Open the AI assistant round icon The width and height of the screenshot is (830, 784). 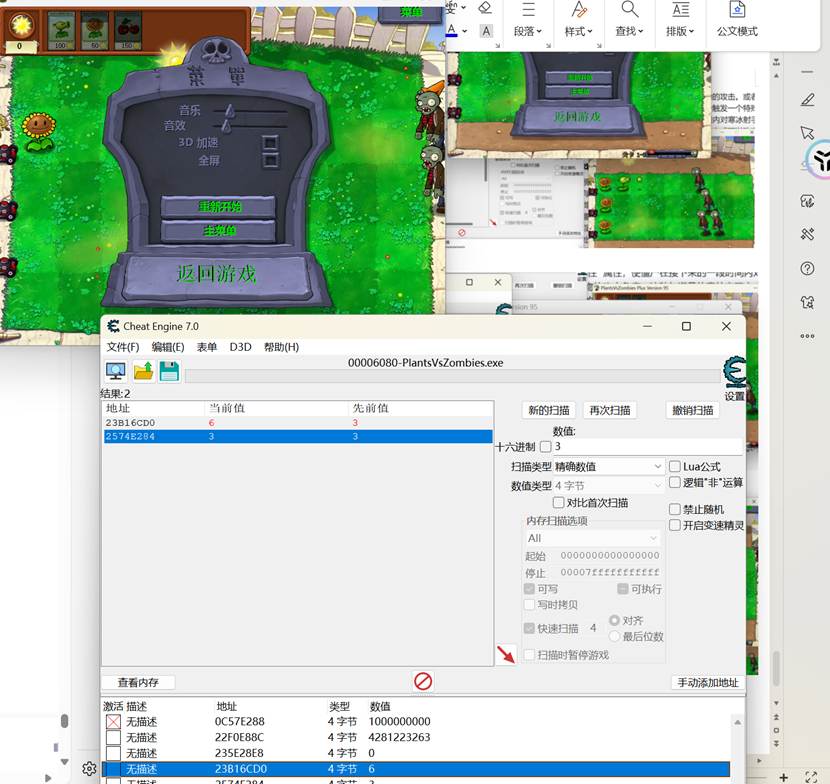tap(819, 159)
